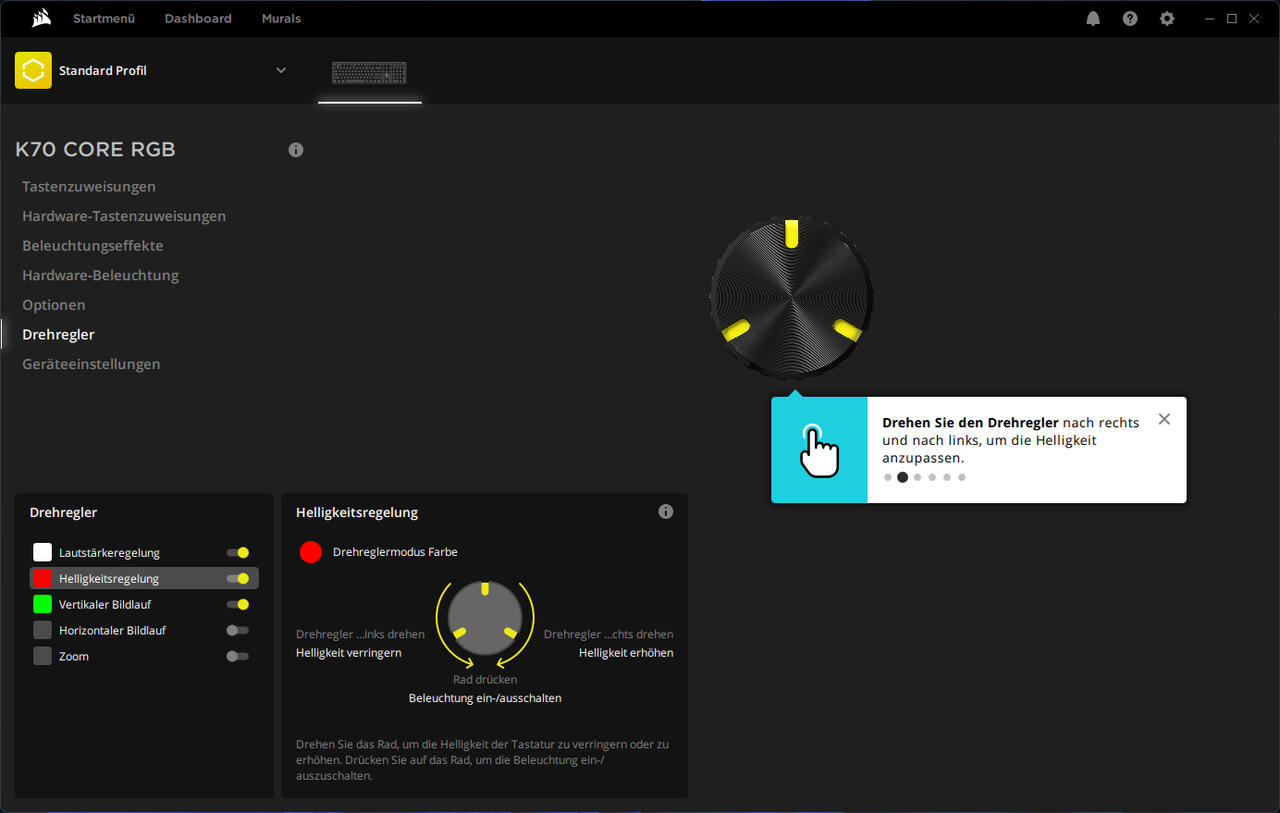Open the Murals tab

281,18
